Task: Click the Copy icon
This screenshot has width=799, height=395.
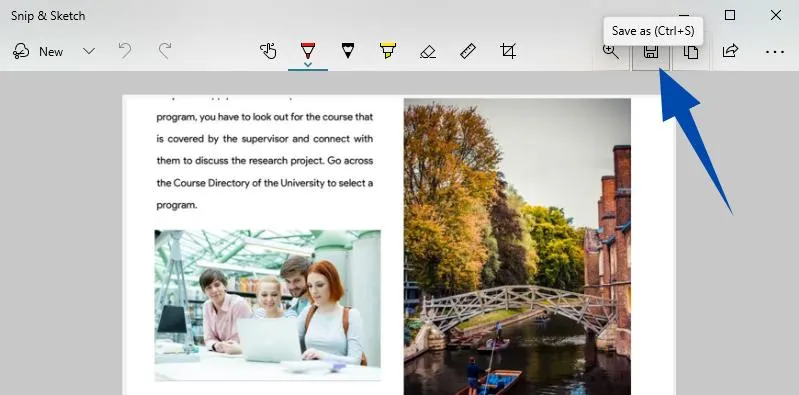Action: pyautogui.click(x=690, y=51)
